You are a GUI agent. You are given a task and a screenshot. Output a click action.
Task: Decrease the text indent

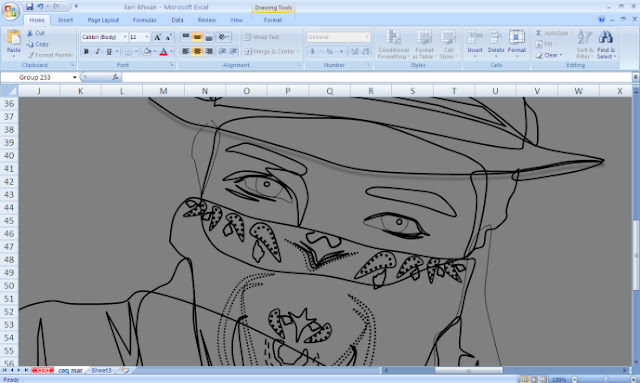[x=222, y=51]
